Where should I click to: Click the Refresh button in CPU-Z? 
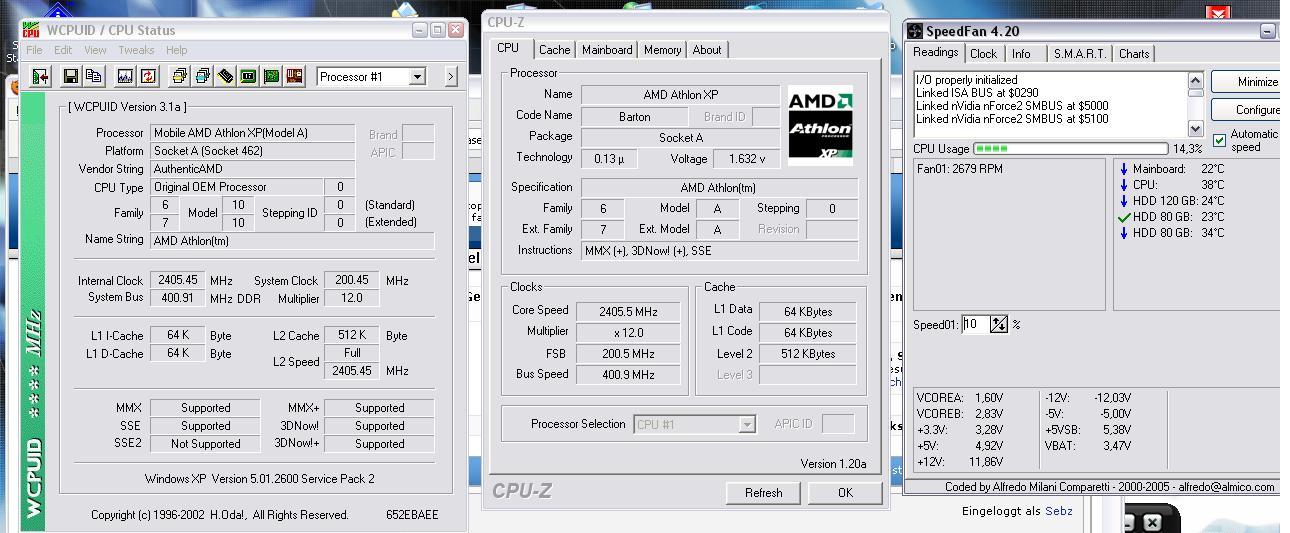coord(764,492)
